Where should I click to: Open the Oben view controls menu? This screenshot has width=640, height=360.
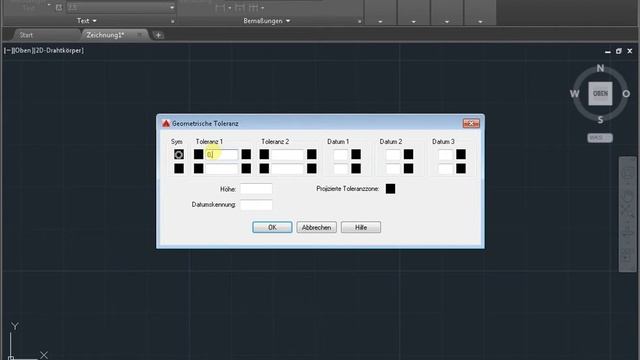(x=24, y=50)
